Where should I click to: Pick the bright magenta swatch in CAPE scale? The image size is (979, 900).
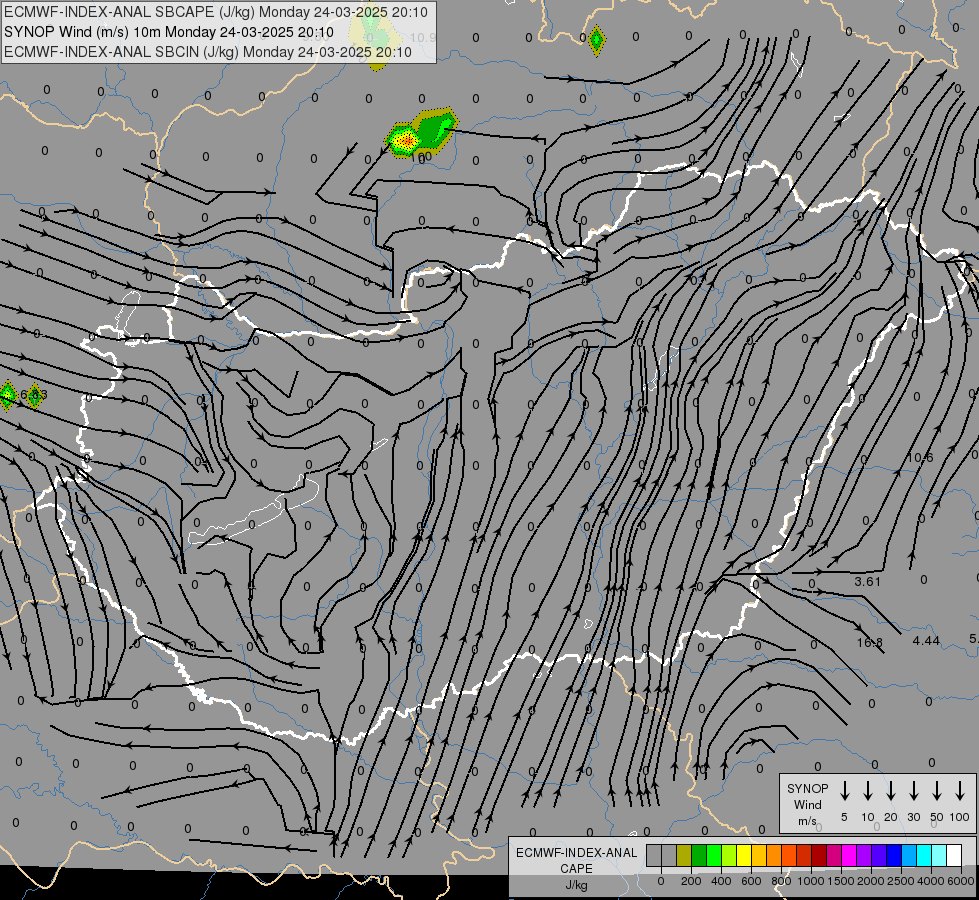[849, 855]
